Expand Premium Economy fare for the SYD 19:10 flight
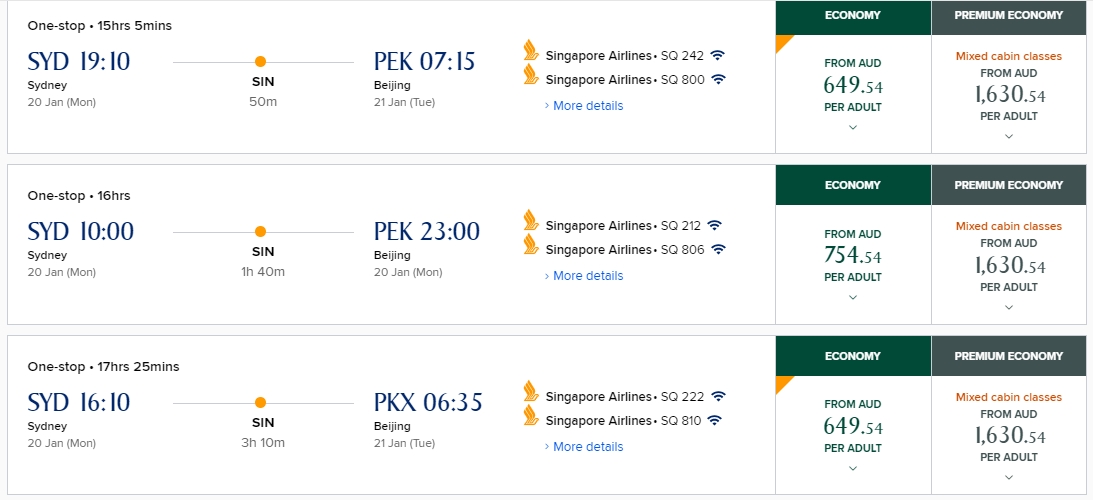This screenshot has height=500, width=1093. click(x=1009, y=136)
